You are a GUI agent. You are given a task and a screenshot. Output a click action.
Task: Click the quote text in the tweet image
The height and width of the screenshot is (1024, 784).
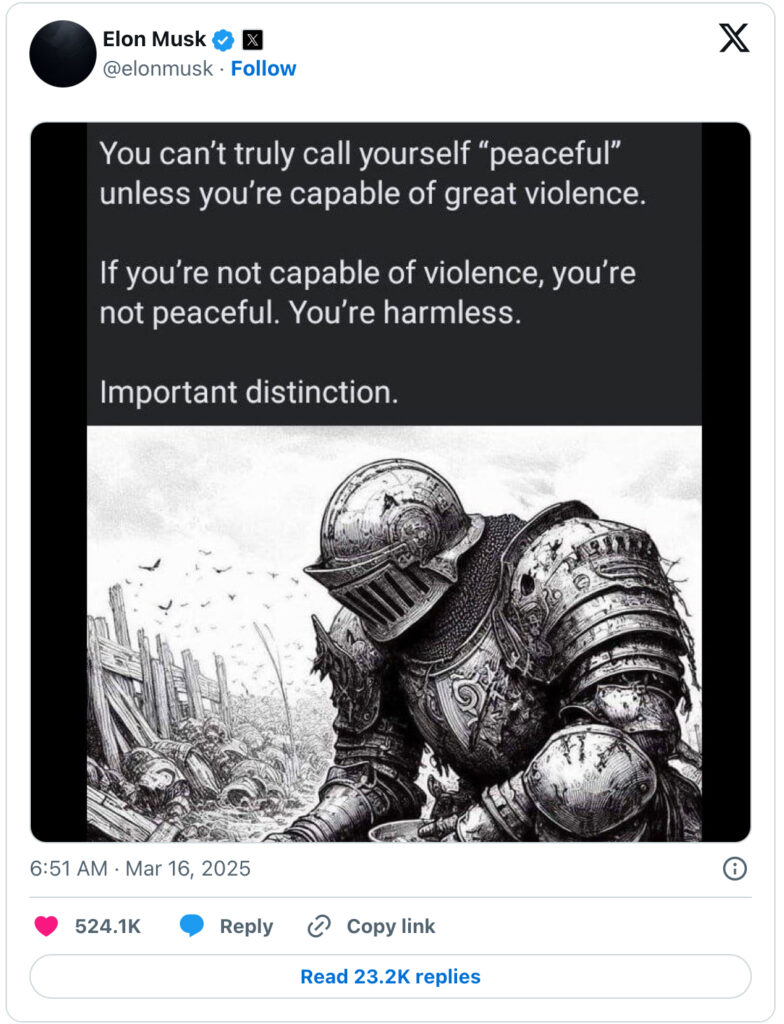[x=372, y=272]
